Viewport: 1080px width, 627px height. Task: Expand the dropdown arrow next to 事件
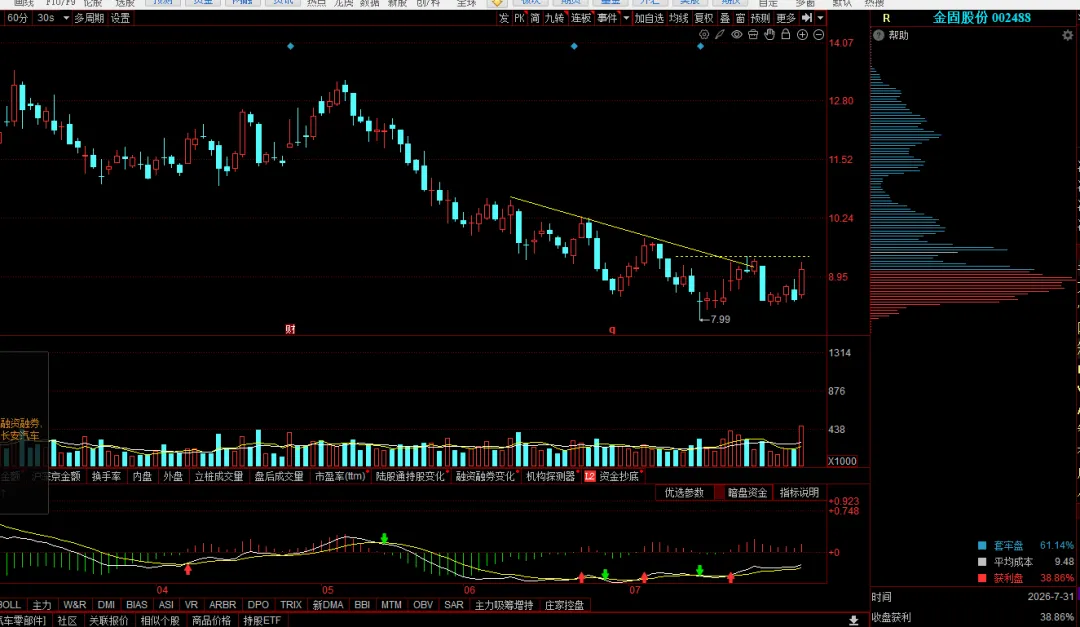[x=626, y=18]
